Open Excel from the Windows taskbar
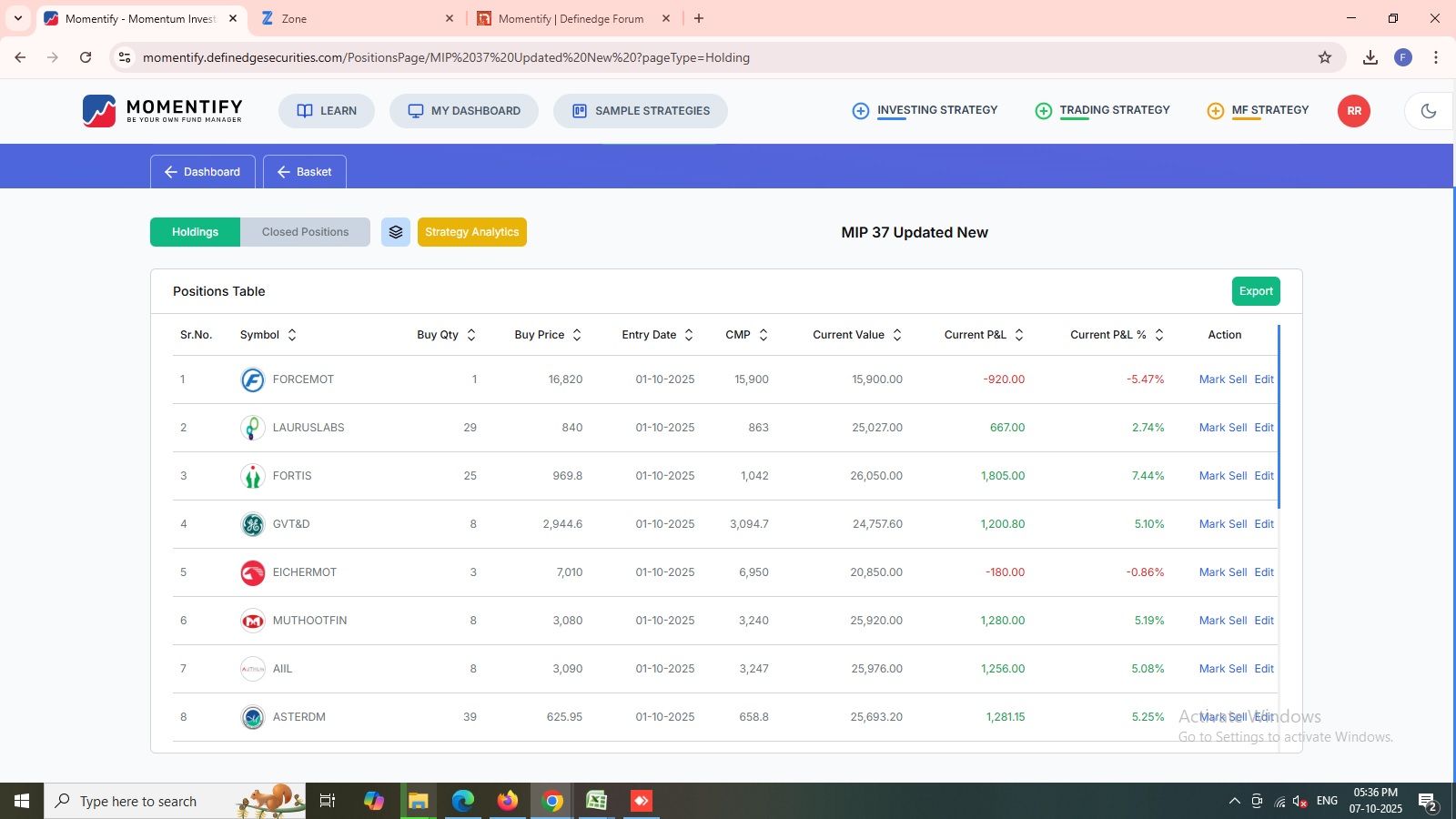This screenshot has height=819, width=1456. click(596, 801)
